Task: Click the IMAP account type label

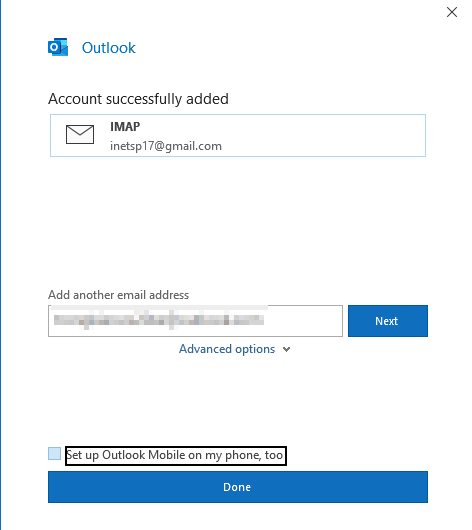Action: click(125, 127)
